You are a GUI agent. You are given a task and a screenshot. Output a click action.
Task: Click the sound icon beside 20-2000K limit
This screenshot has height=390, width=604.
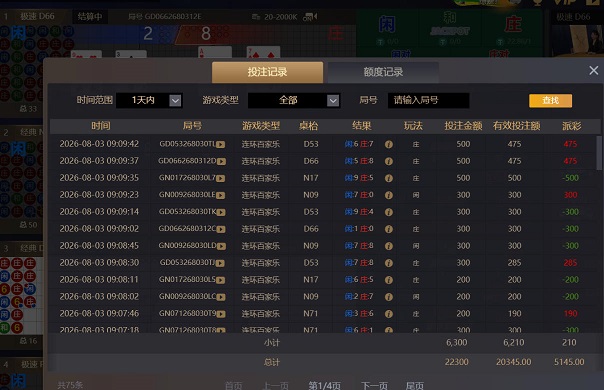pyautogui.click(x=310, y=17)
